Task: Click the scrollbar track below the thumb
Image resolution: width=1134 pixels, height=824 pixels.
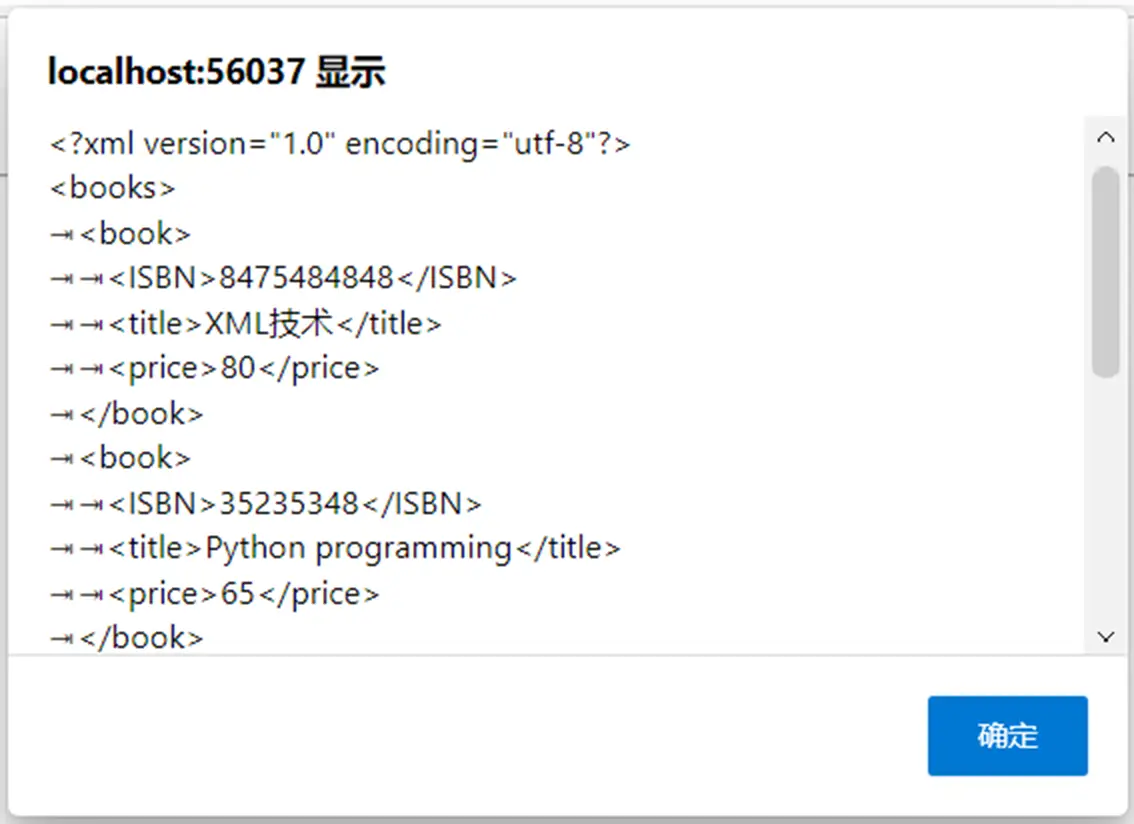Action: [x=1106, y=499]
